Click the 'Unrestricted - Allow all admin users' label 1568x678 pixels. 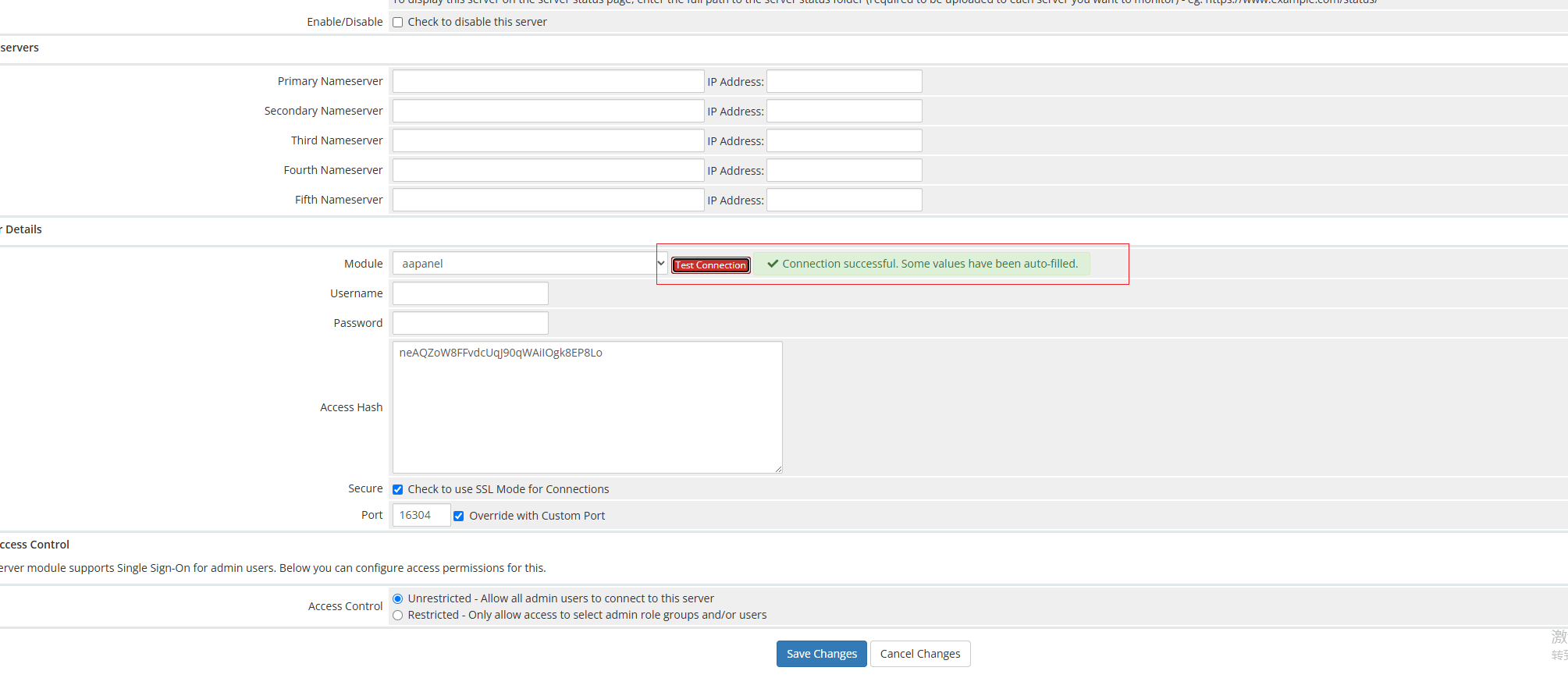560,598
